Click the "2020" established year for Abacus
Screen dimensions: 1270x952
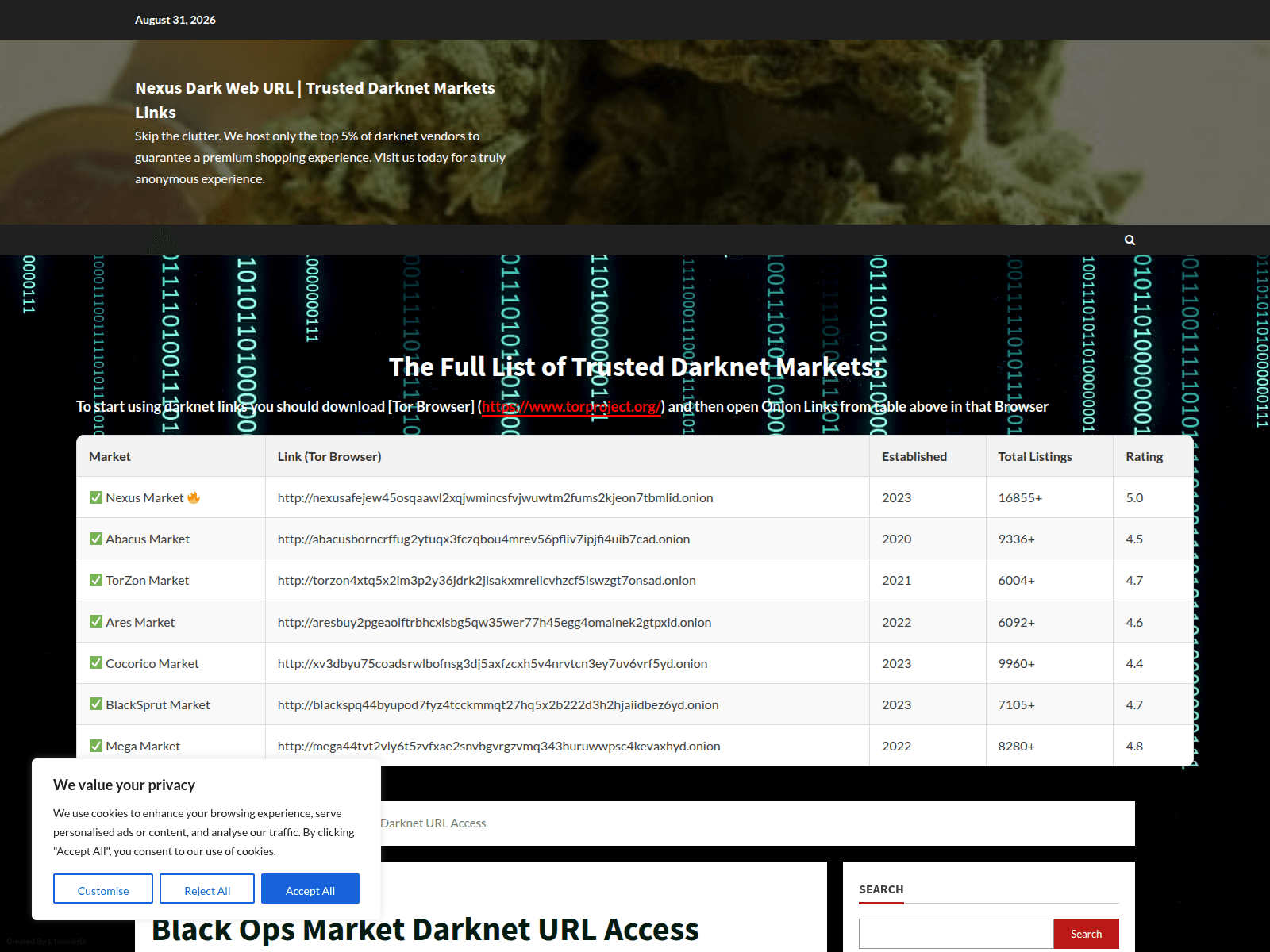[896, 539]
